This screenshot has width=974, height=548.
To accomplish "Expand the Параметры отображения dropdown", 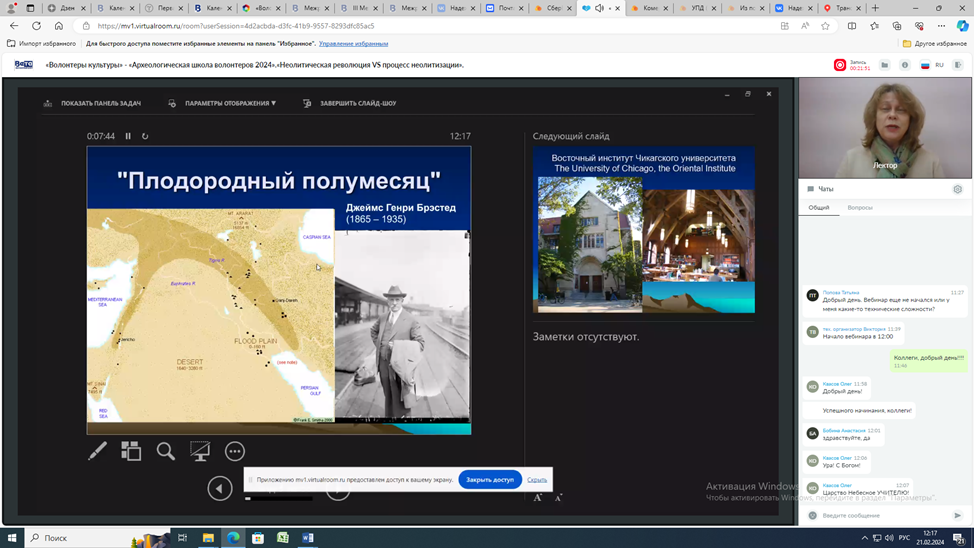I will (229, 103).
